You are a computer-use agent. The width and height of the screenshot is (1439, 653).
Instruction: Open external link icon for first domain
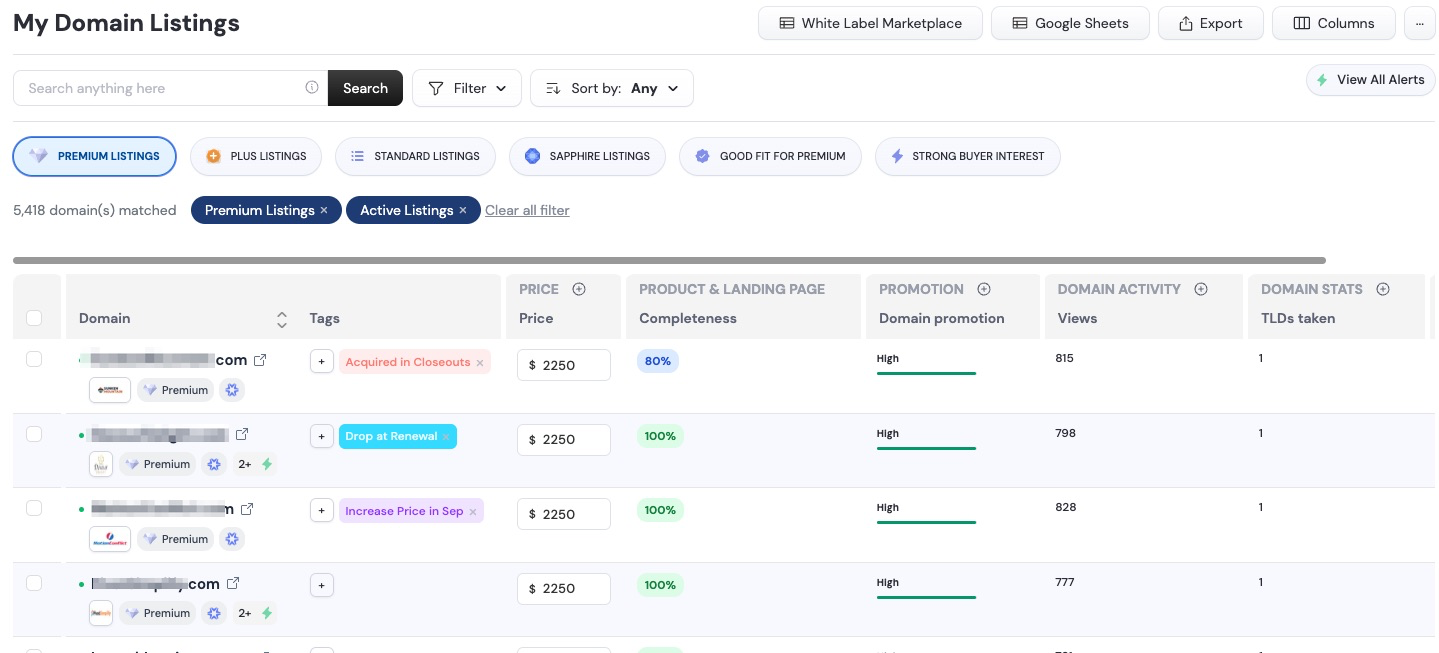click(260, 360)
